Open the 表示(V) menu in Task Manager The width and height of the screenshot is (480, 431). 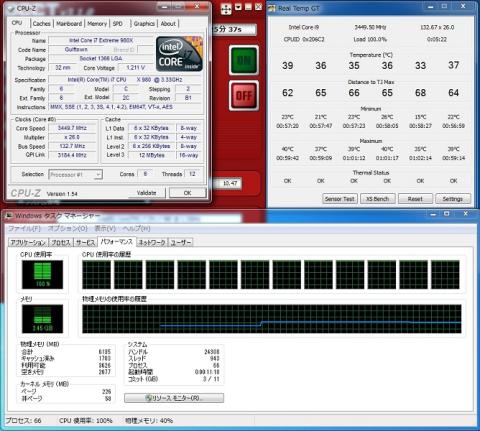pyautogui.click(x=105, y=229)
